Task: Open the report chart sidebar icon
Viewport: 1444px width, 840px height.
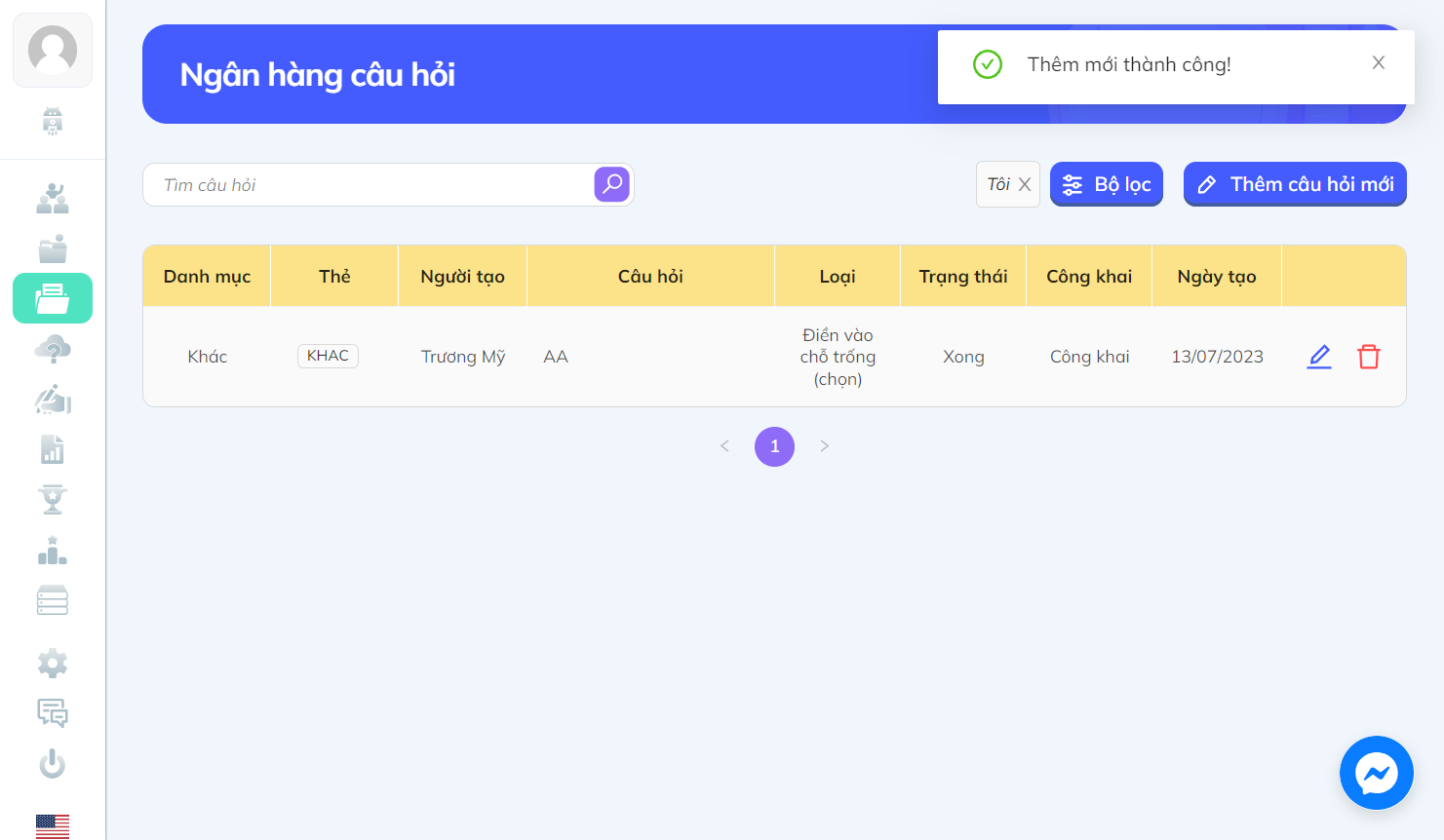Action: (53, 449)
